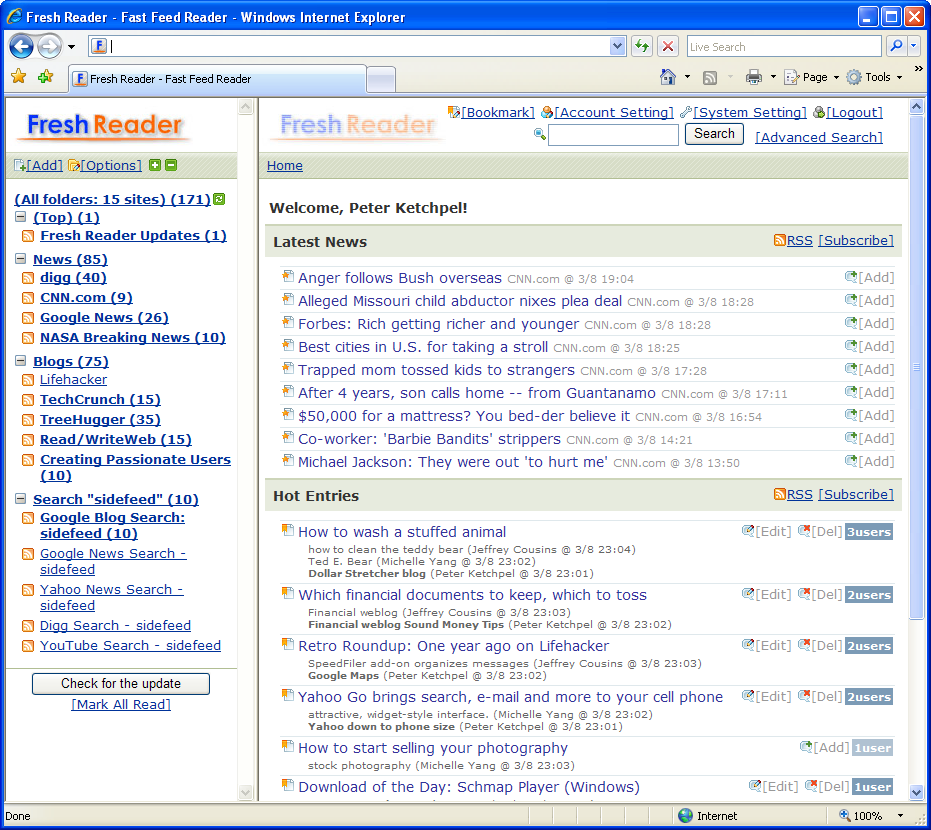Open the zoom level dropdown at 100%
931x830 pixels.
click(900, 816)
